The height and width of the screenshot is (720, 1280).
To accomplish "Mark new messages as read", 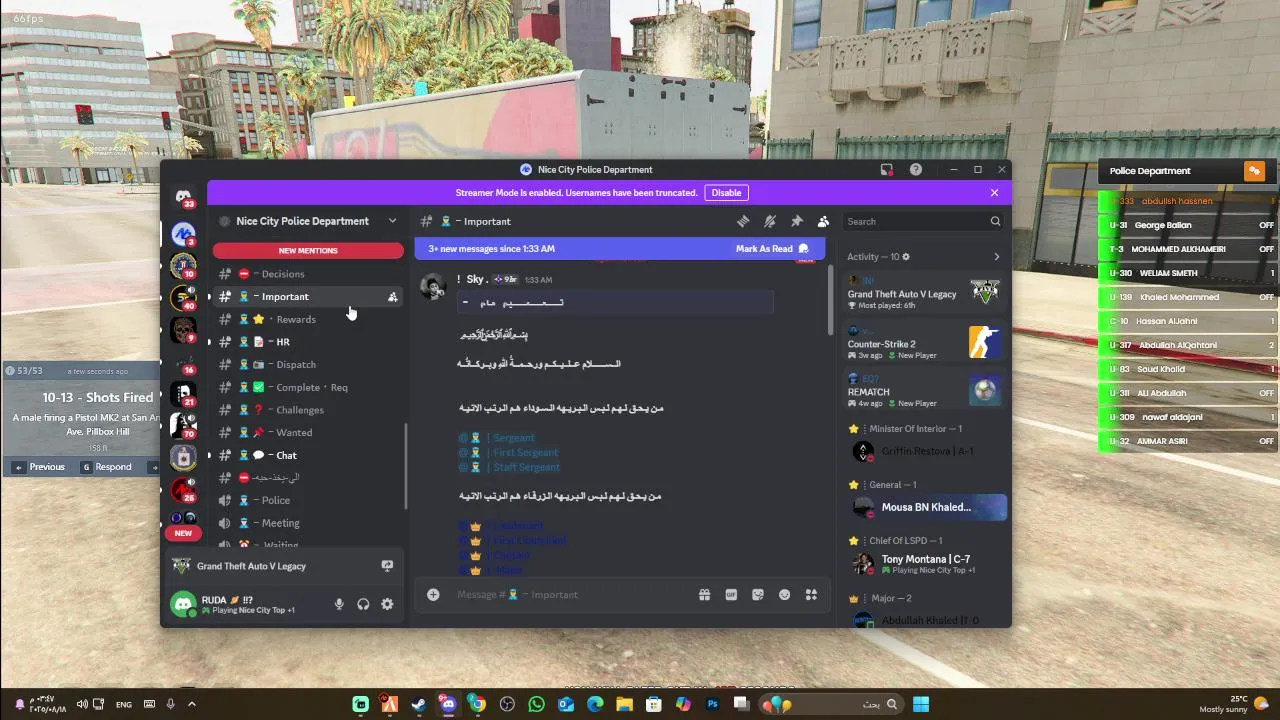I will pos(772,248).
